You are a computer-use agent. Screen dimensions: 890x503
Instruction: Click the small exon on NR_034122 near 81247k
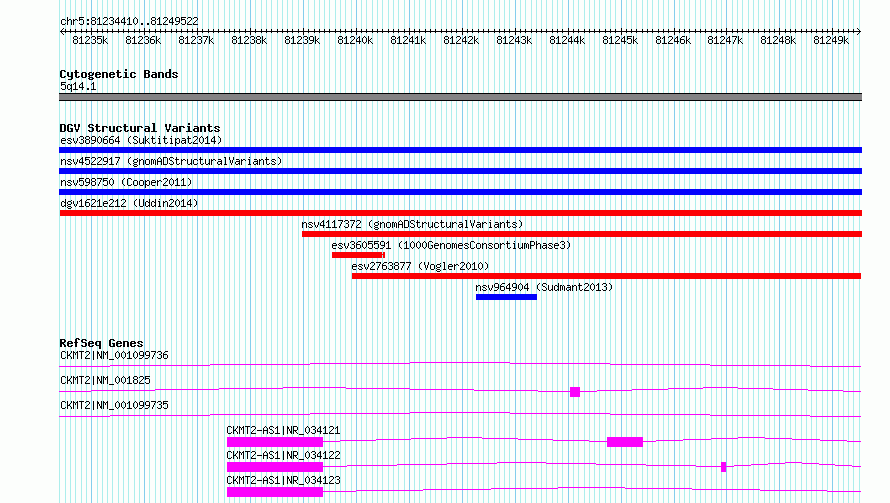pos(724,467)
